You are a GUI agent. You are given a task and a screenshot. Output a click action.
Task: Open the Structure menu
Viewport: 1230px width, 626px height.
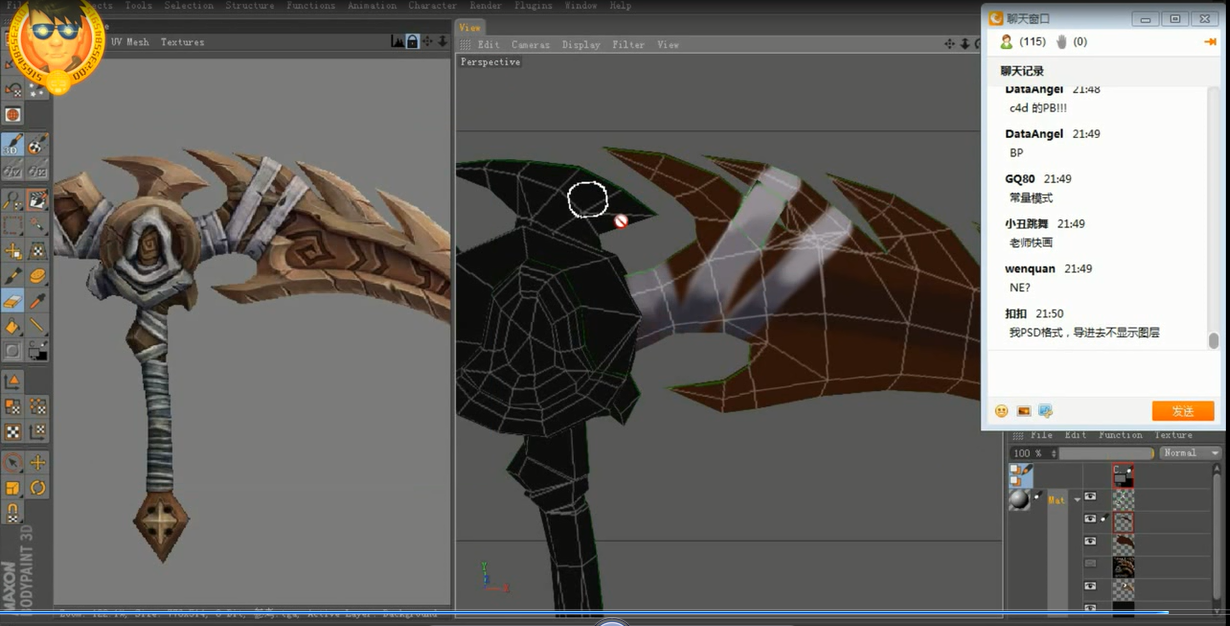point(250,5)
